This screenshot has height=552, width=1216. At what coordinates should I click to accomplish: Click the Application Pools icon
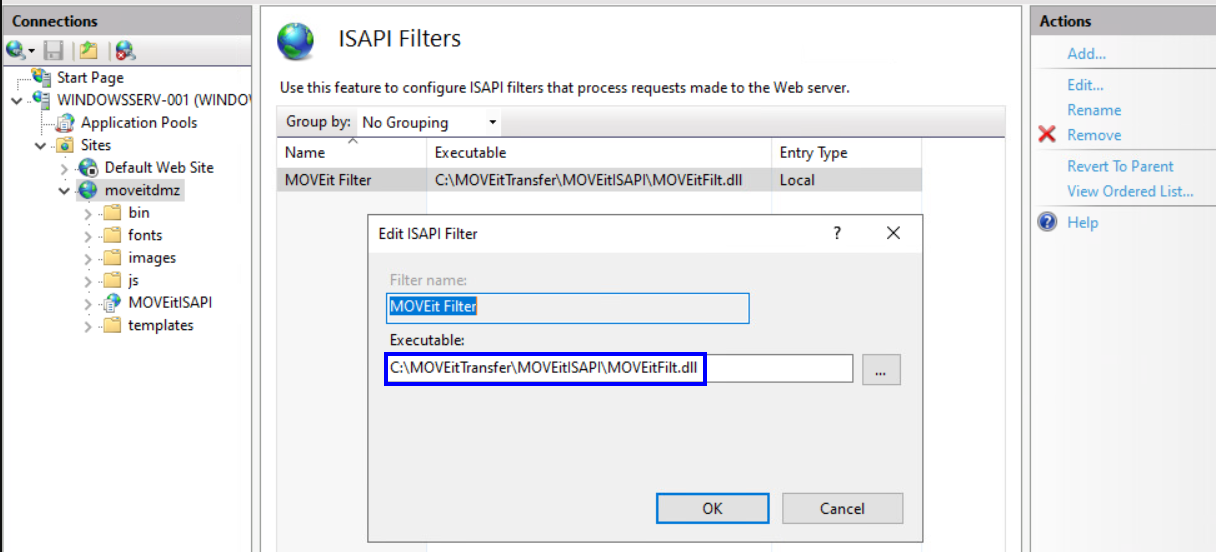pos(65,122)
